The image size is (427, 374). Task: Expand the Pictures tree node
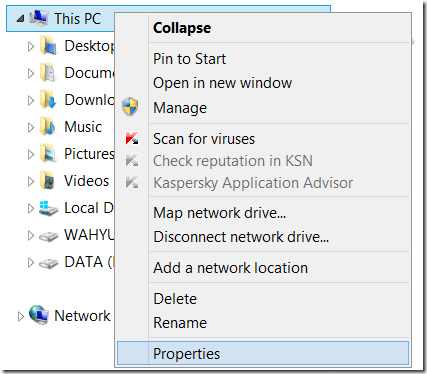click(31, 154)
